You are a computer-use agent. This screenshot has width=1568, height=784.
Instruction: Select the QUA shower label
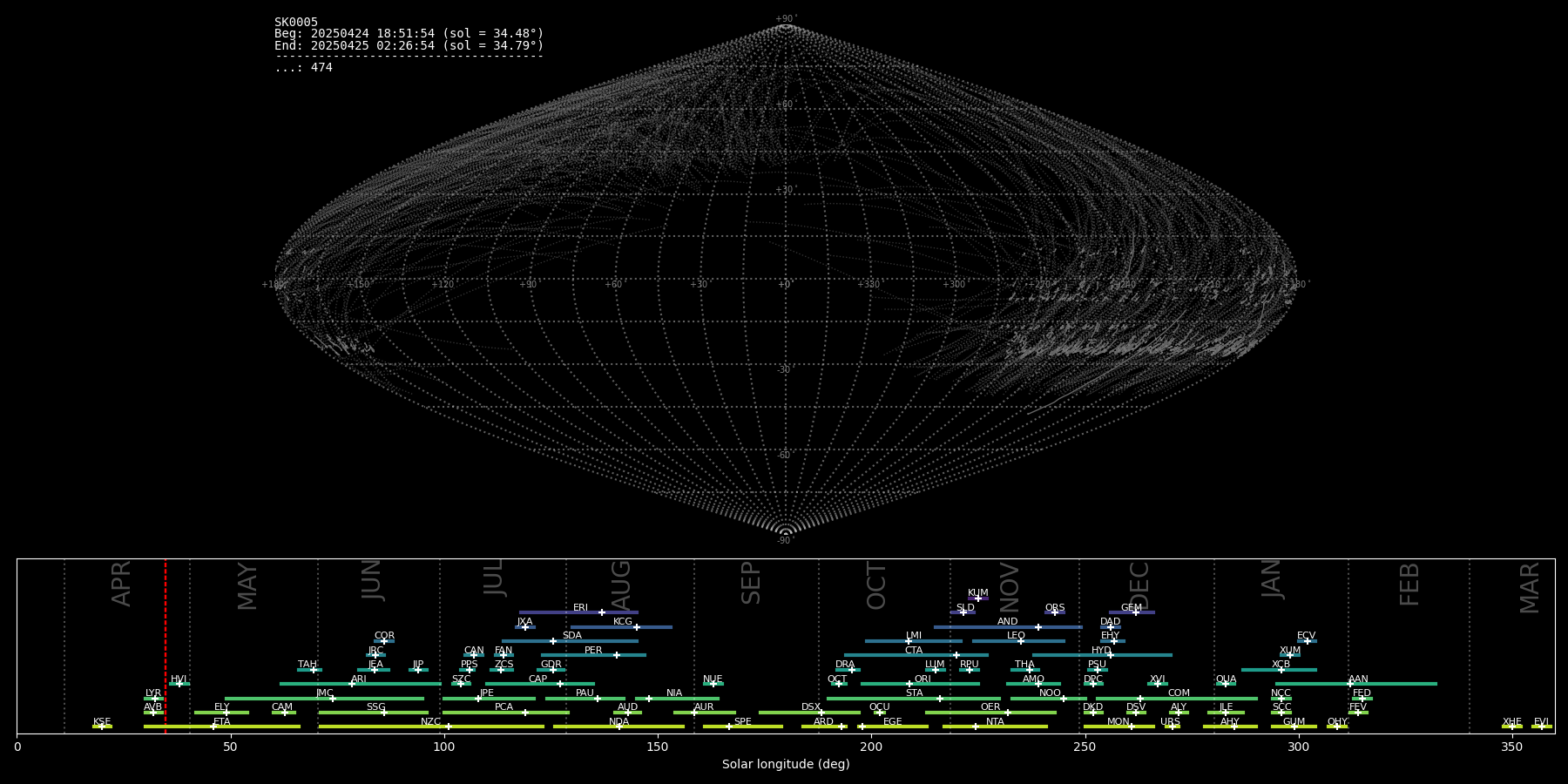coord(1226,679)
